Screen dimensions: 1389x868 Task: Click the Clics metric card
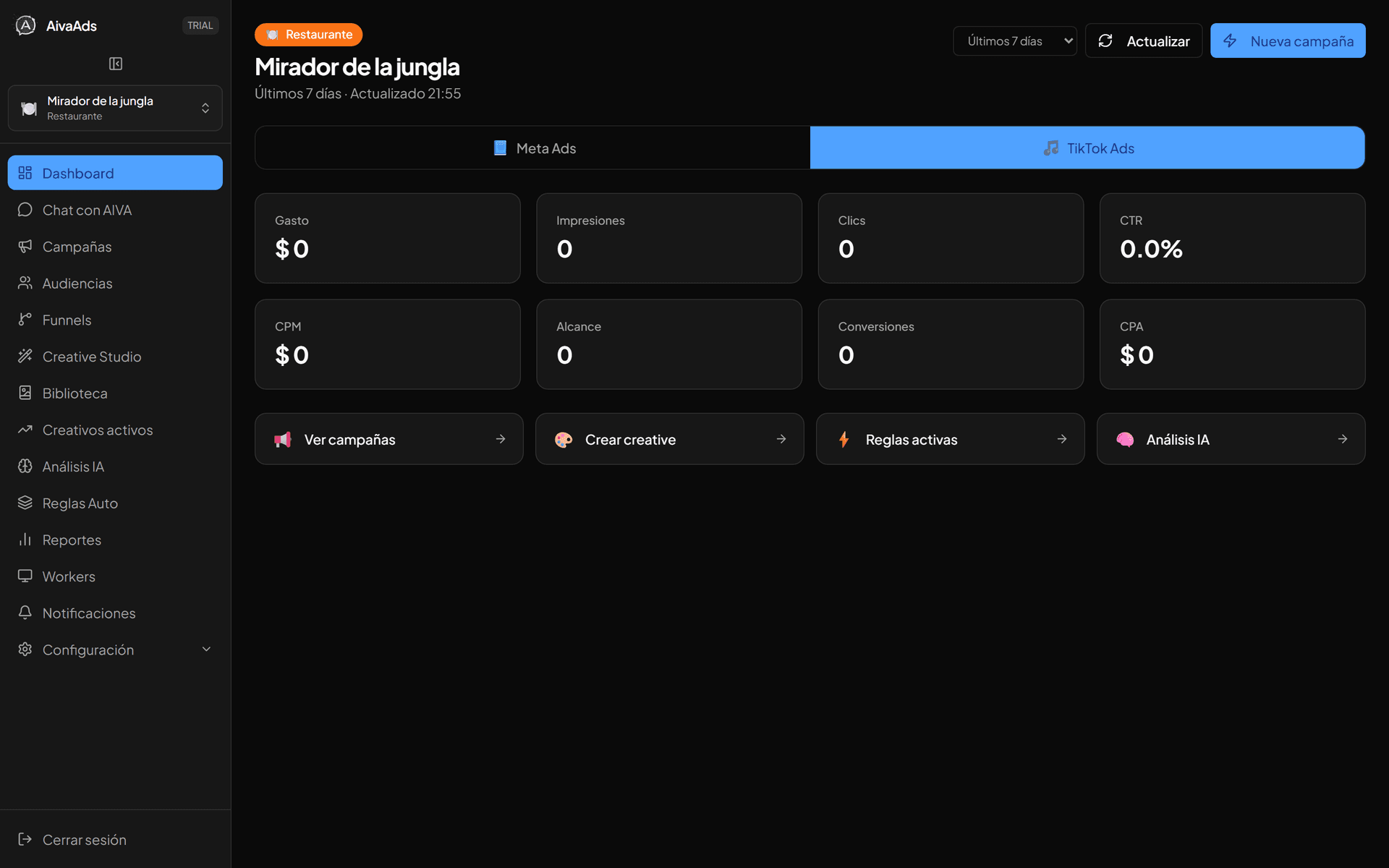(951, 238)
